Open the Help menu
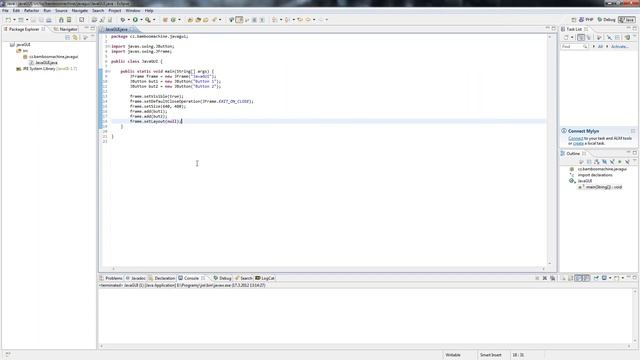 pos(149,10)
